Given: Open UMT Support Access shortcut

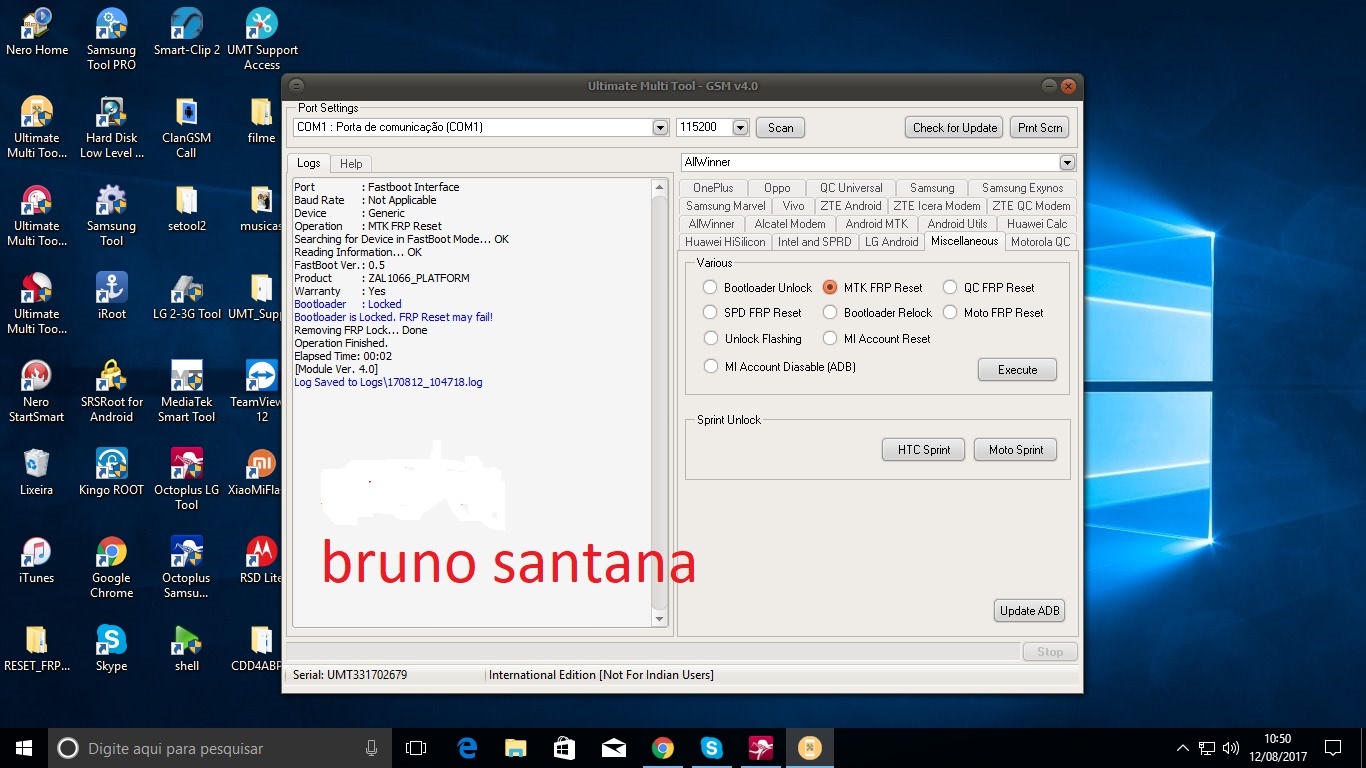Looking at the screenshot, I should [262, 39].
